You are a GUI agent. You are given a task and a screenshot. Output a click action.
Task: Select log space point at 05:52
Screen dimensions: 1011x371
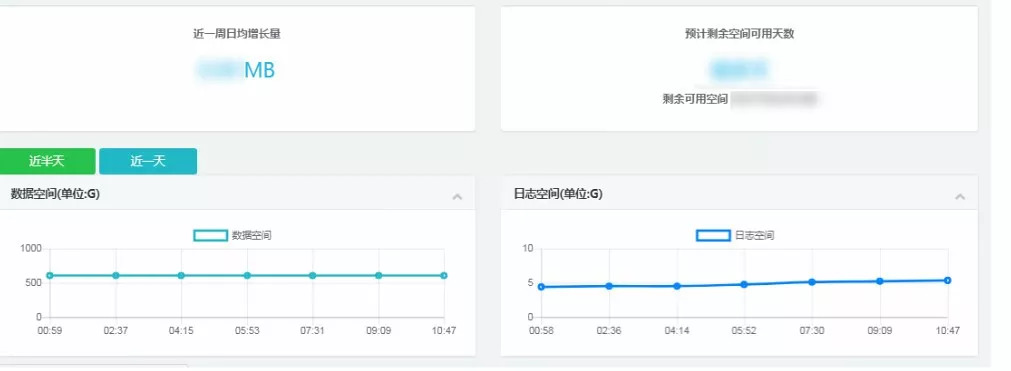click(x=744, y=284)
